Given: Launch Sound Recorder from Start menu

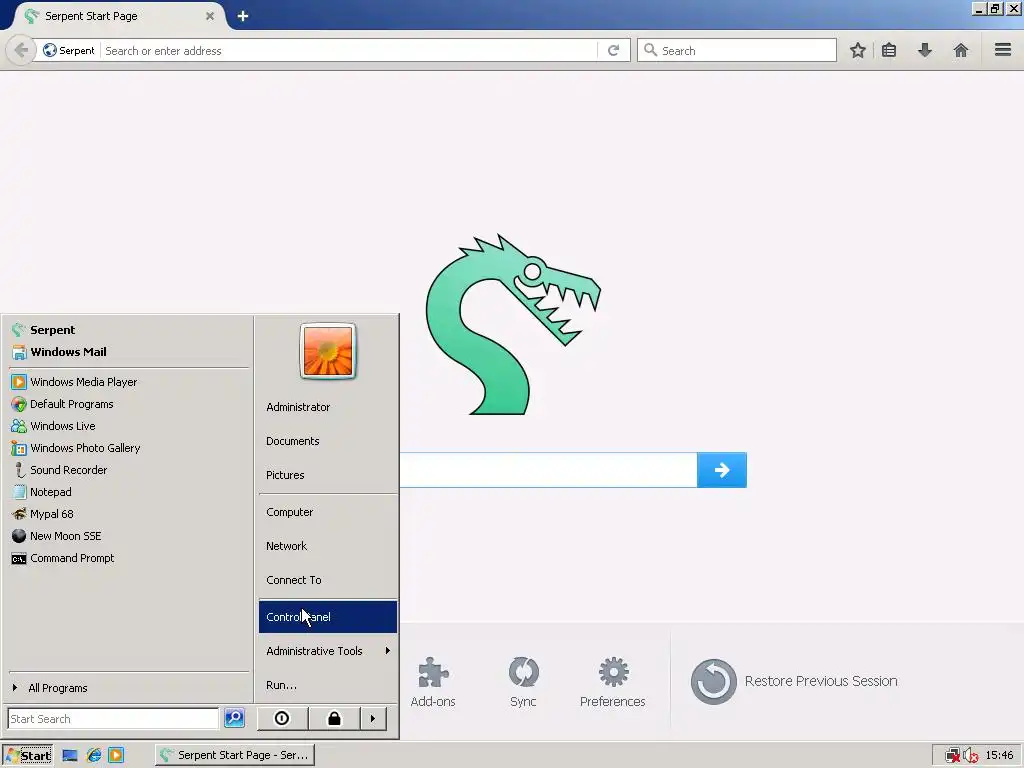Looking at the screenshot, I should pos(128,470).
